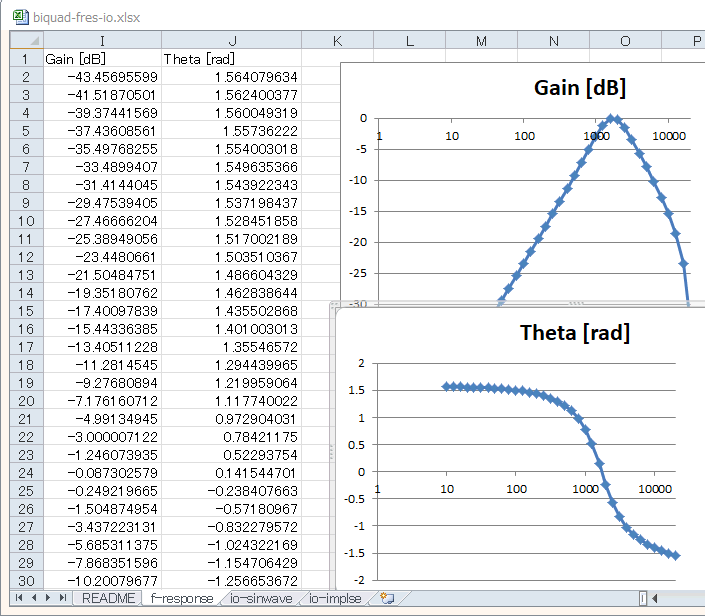Go to first sheet tab navigation arrow

tap(19, 598)
